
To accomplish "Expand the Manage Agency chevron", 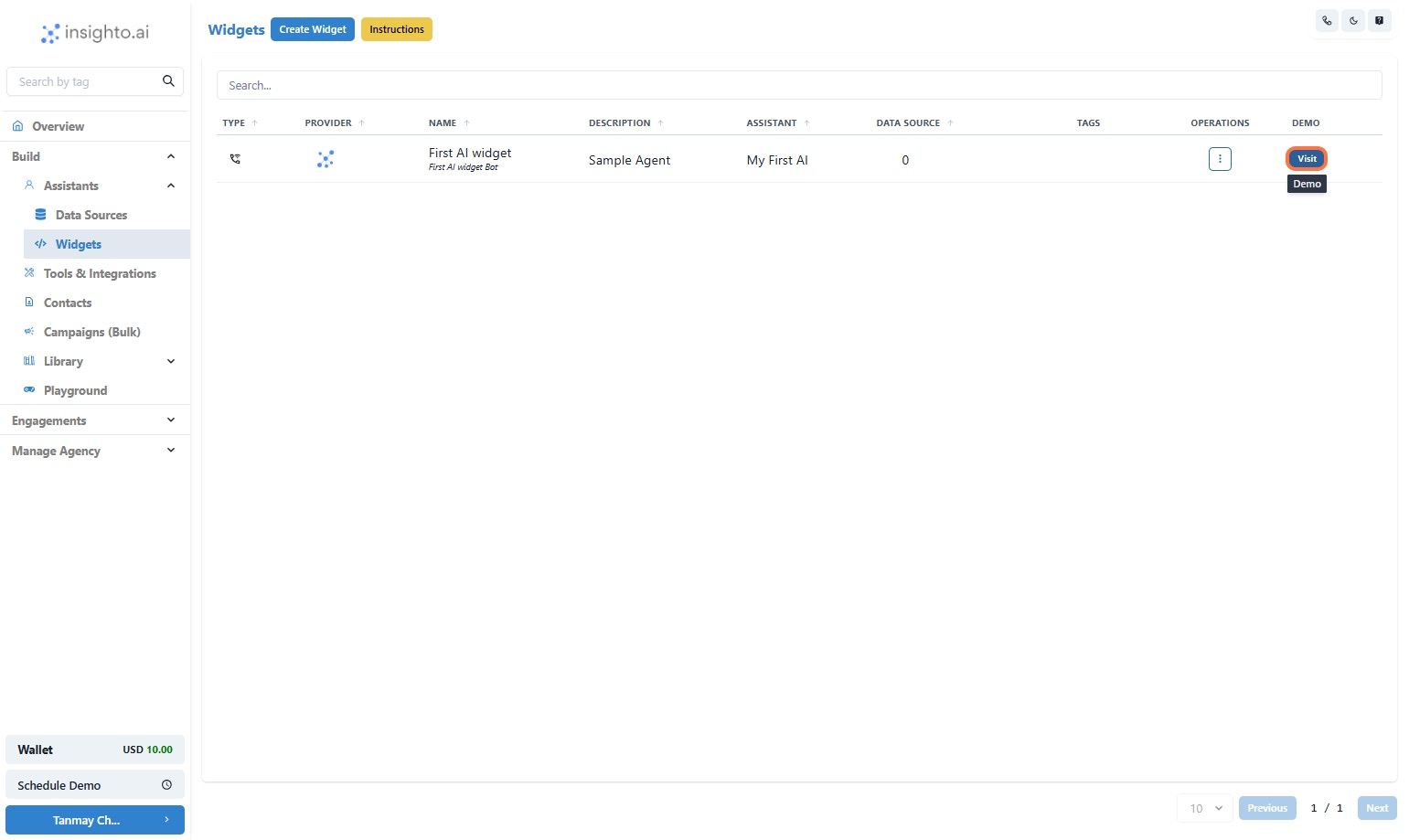I will [x=171, y=451].
